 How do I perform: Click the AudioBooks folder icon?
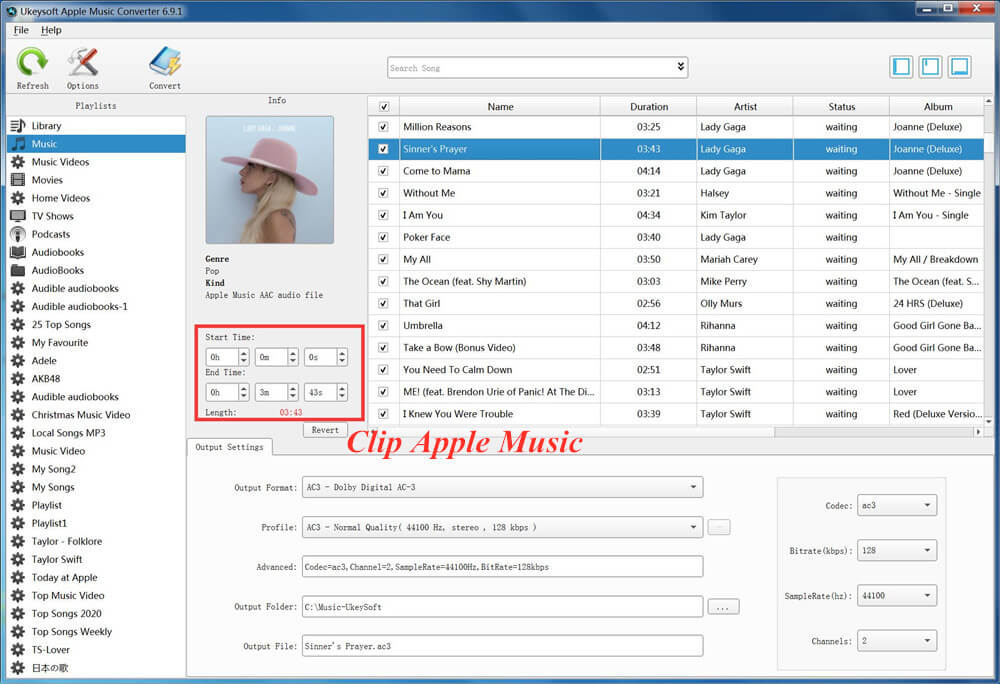click(18, 270)
